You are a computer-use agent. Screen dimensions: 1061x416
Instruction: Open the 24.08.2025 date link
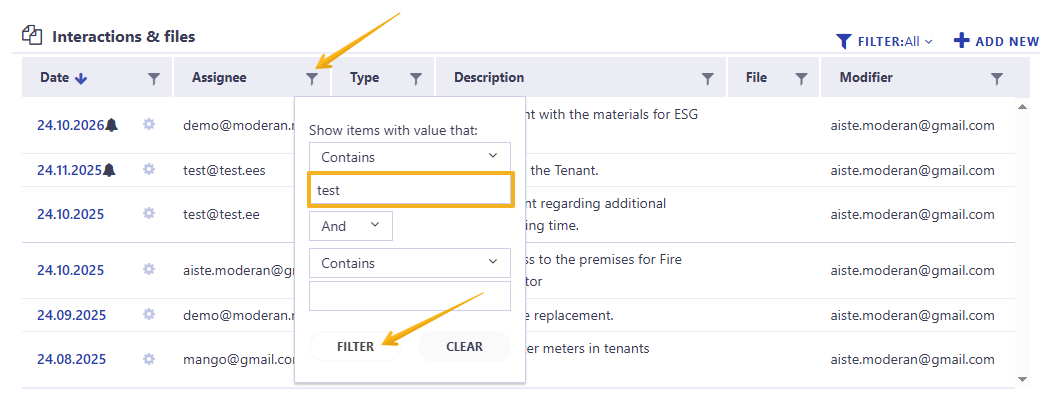tap(71, 359)
